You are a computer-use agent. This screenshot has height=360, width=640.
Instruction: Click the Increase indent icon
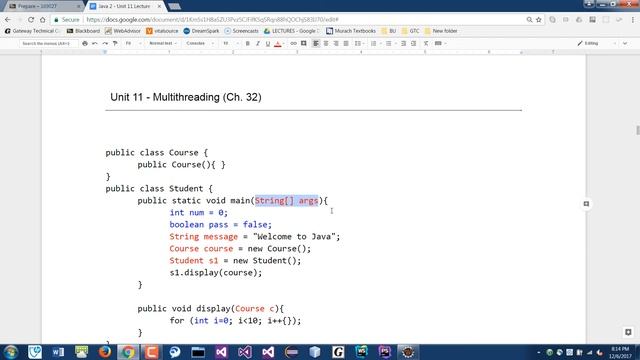point(413,43)
